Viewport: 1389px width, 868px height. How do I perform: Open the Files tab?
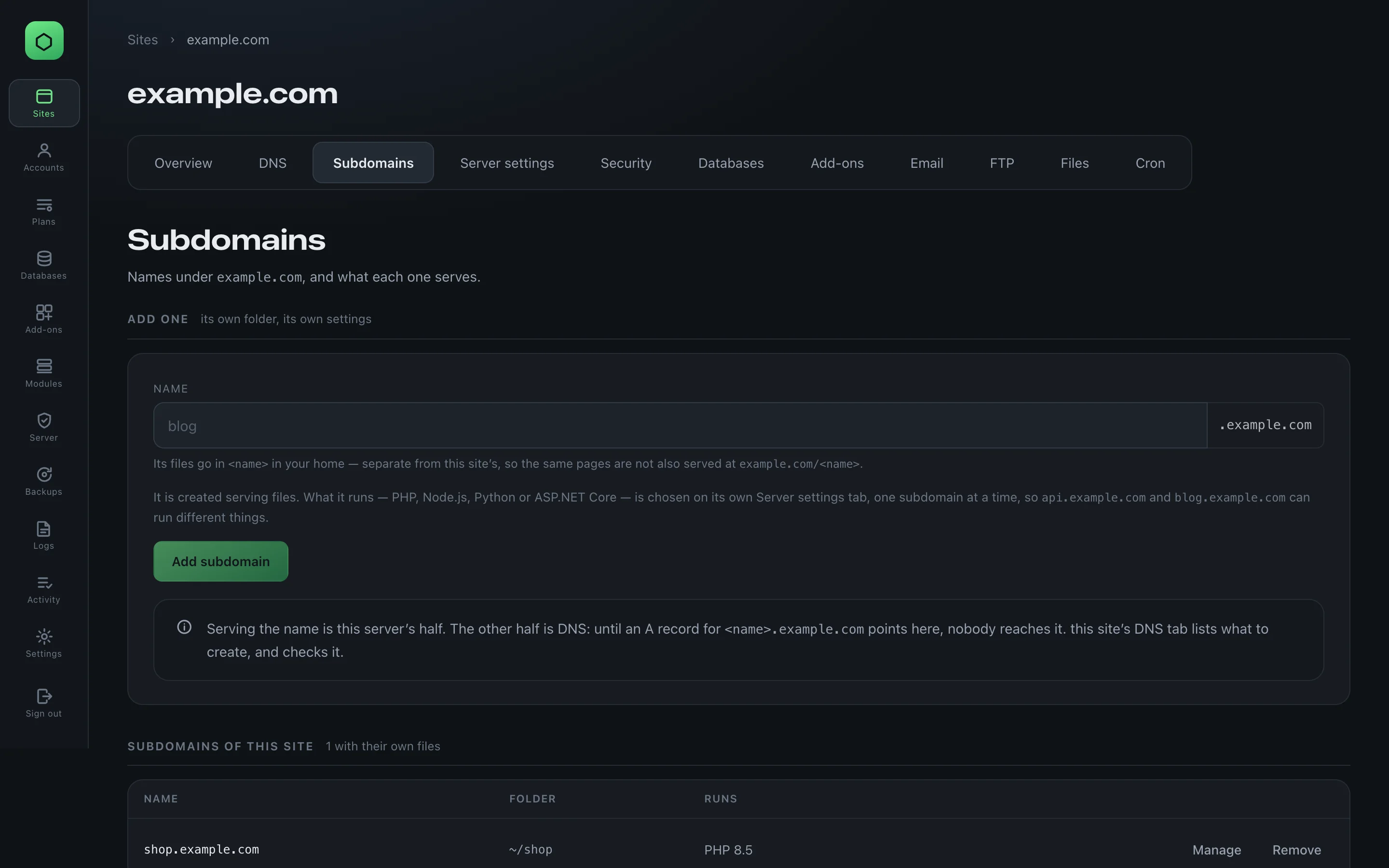[1075, 163]
